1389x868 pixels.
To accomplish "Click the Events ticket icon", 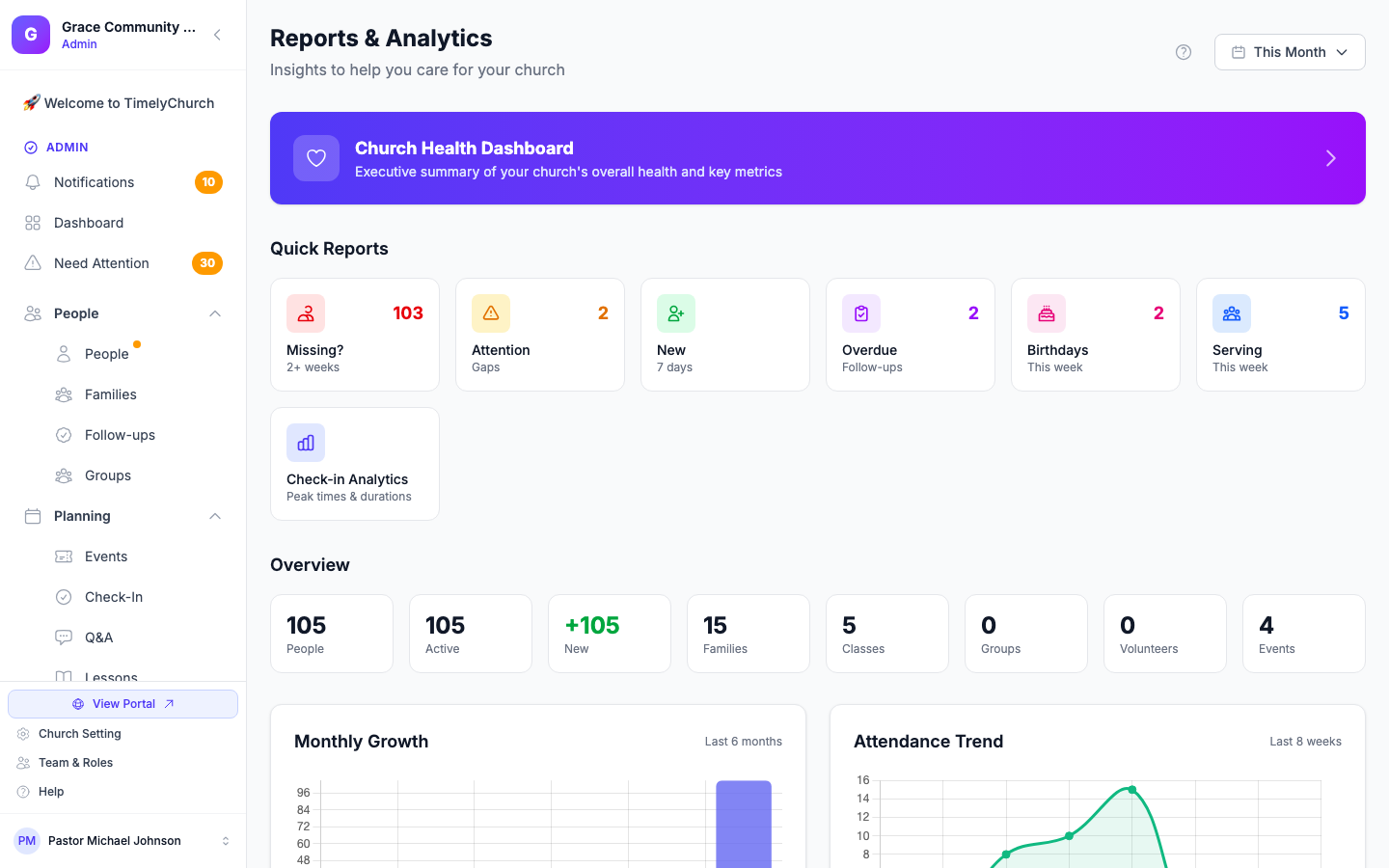I will [64, 556].
